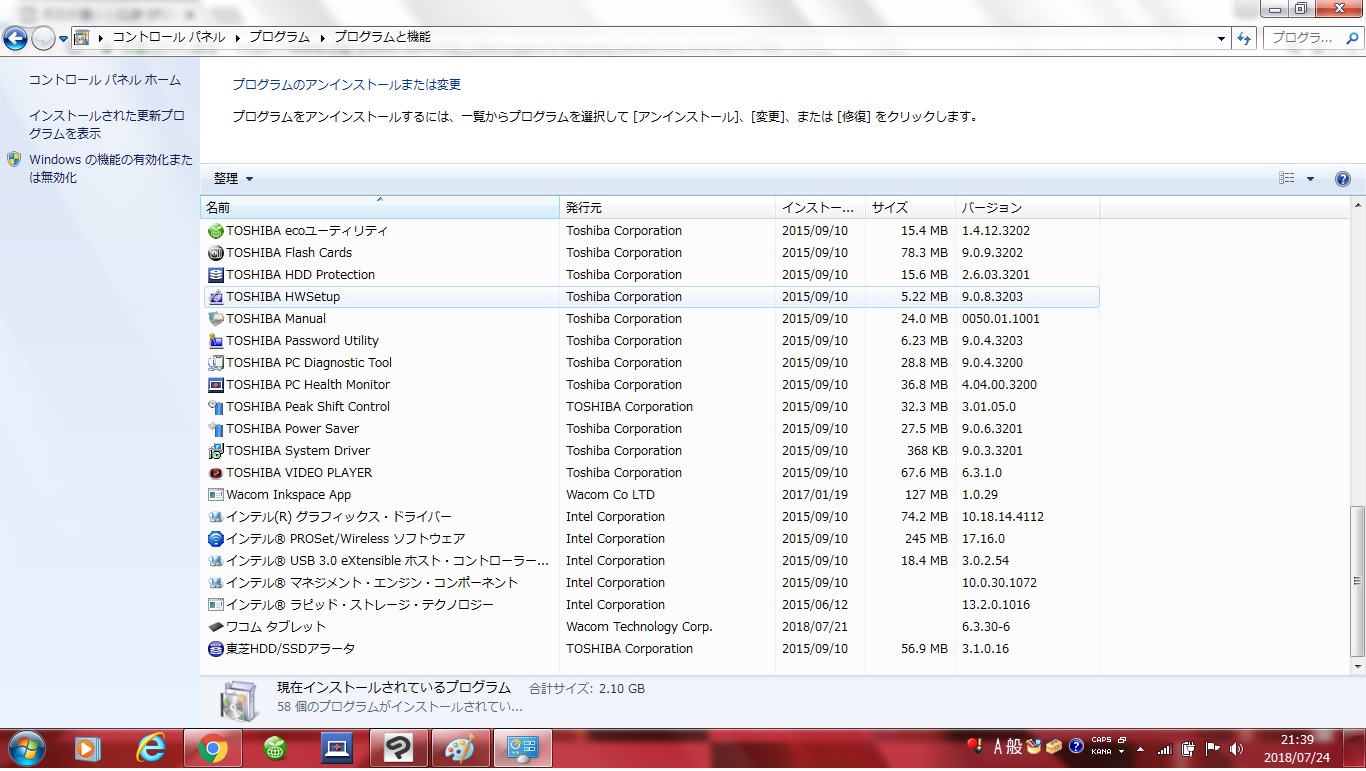Image resolution: width=1366 pixels, height=771 pixels.
Task: Click the インテル(R) グラフィックス・ドライバー icon
Action: click(216, 517)
